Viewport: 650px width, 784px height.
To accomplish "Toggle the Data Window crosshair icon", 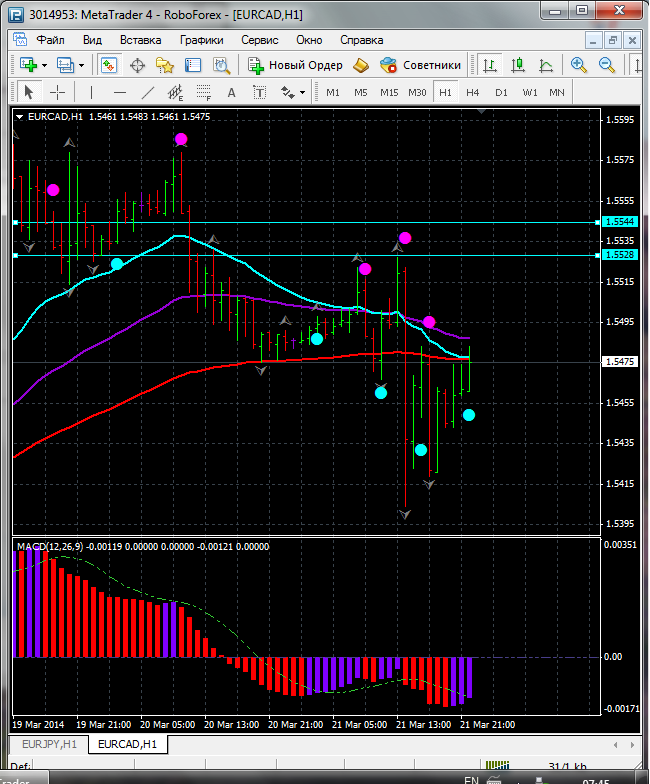I will [x=137, y=66].
